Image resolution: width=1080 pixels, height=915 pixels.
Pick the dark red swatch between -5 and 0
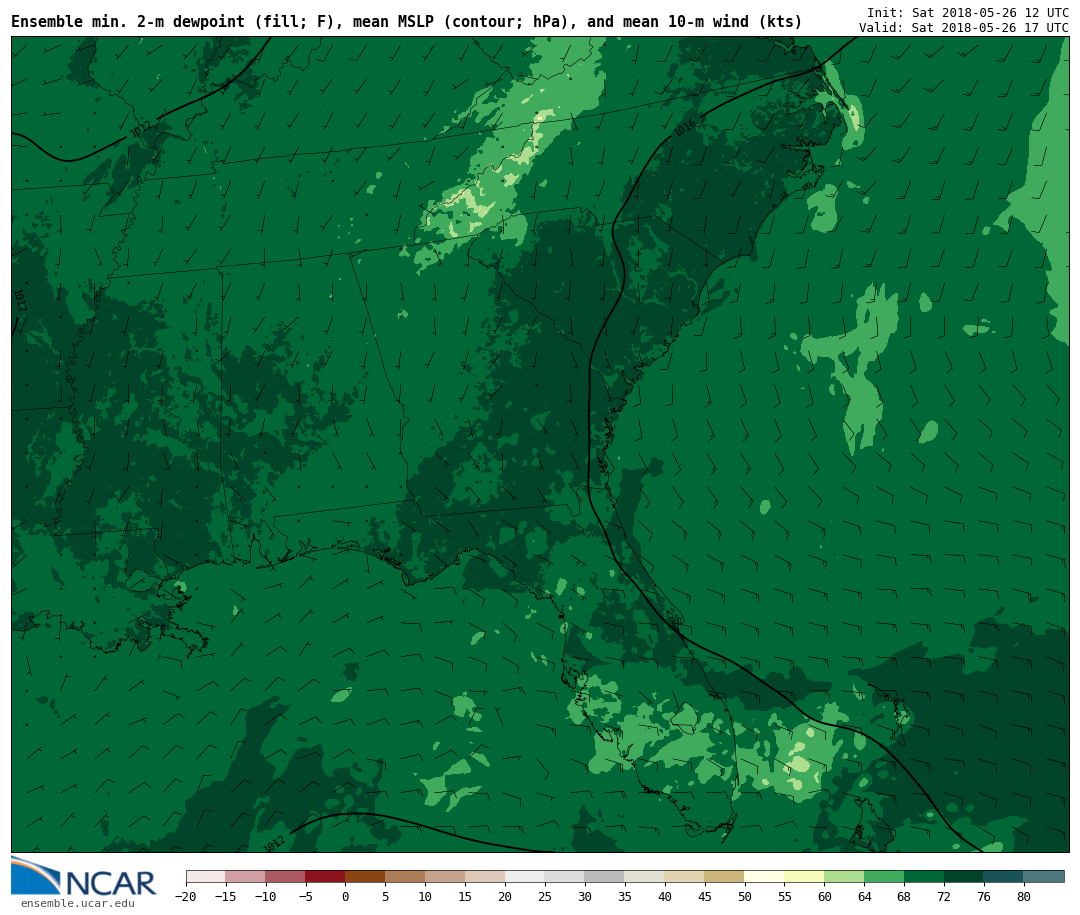tap(325, 877)
